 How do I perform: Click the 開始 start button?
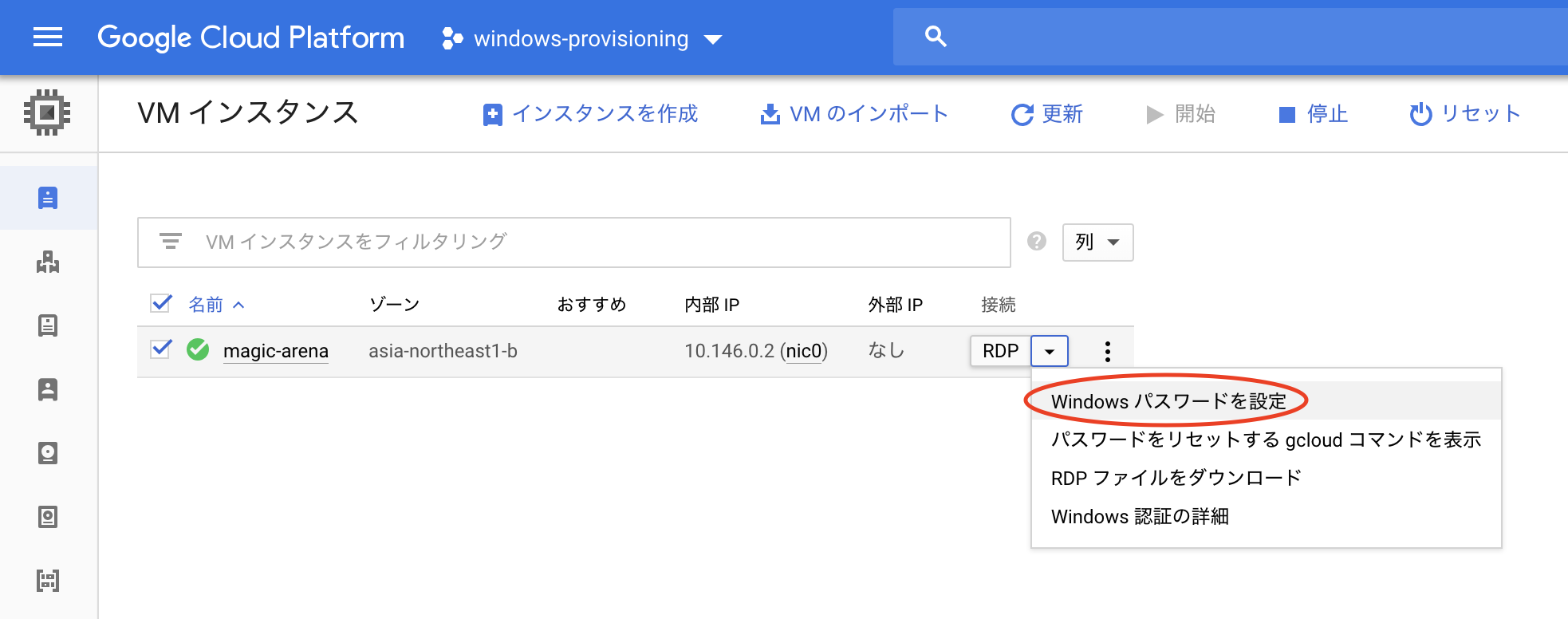[x=1180, y=114]
